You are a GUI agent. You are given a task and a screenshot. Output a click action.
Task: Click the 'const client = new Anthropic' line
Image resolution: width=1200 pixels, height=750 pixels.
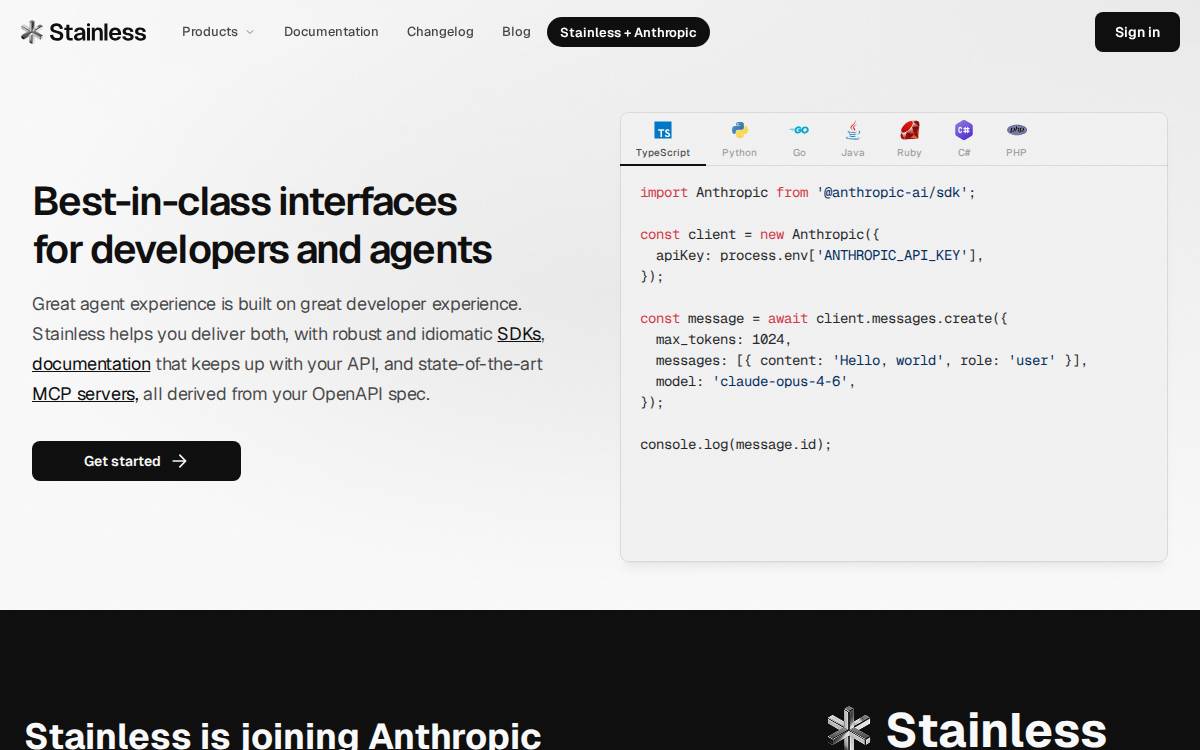click(760, 234)
